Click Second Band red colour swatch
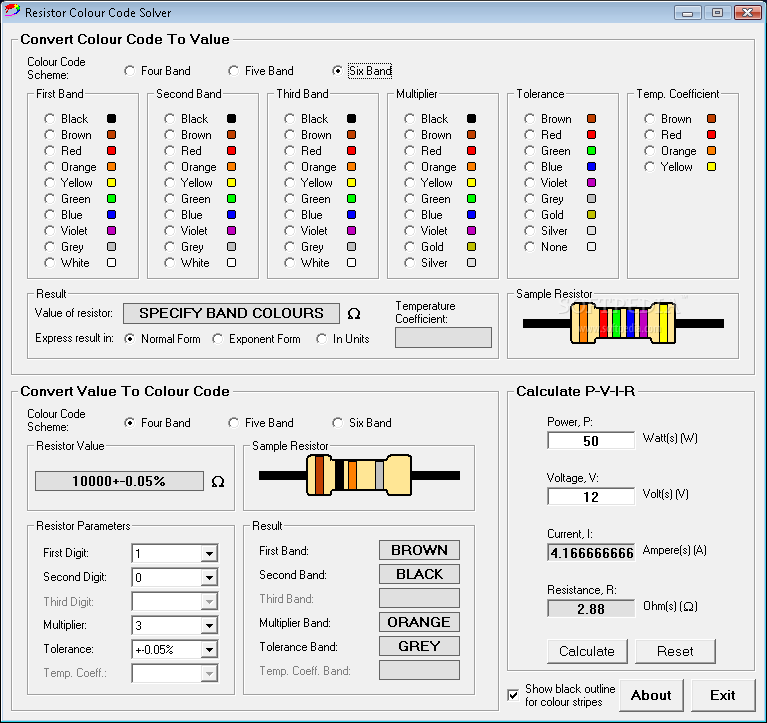Viewport: 767px width, 723px height. pyautogui.click(x=231, y=151)
